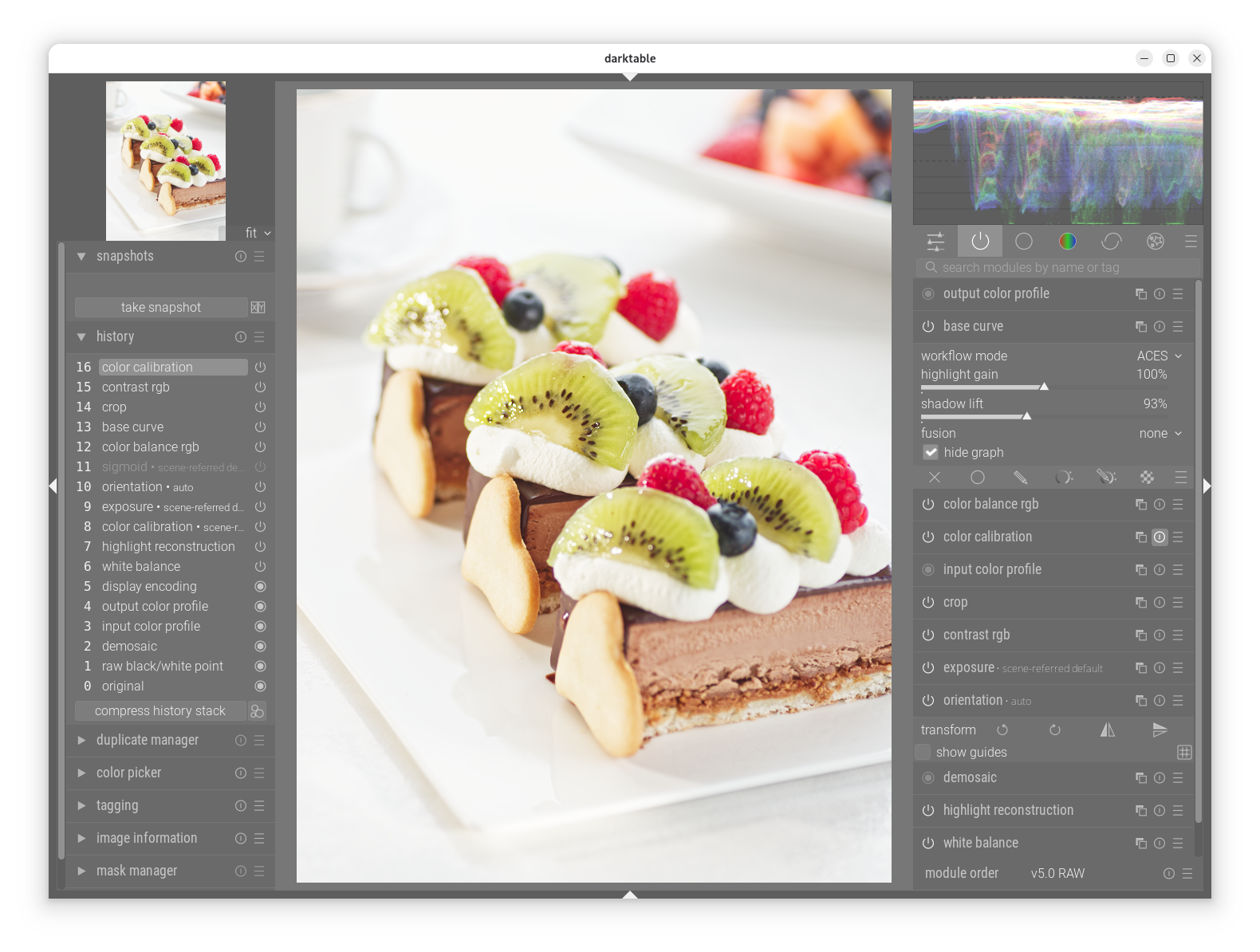This screenshot has width=1260, height=952.
Task: Open the color modules group tab
Action: (1068, 242)
